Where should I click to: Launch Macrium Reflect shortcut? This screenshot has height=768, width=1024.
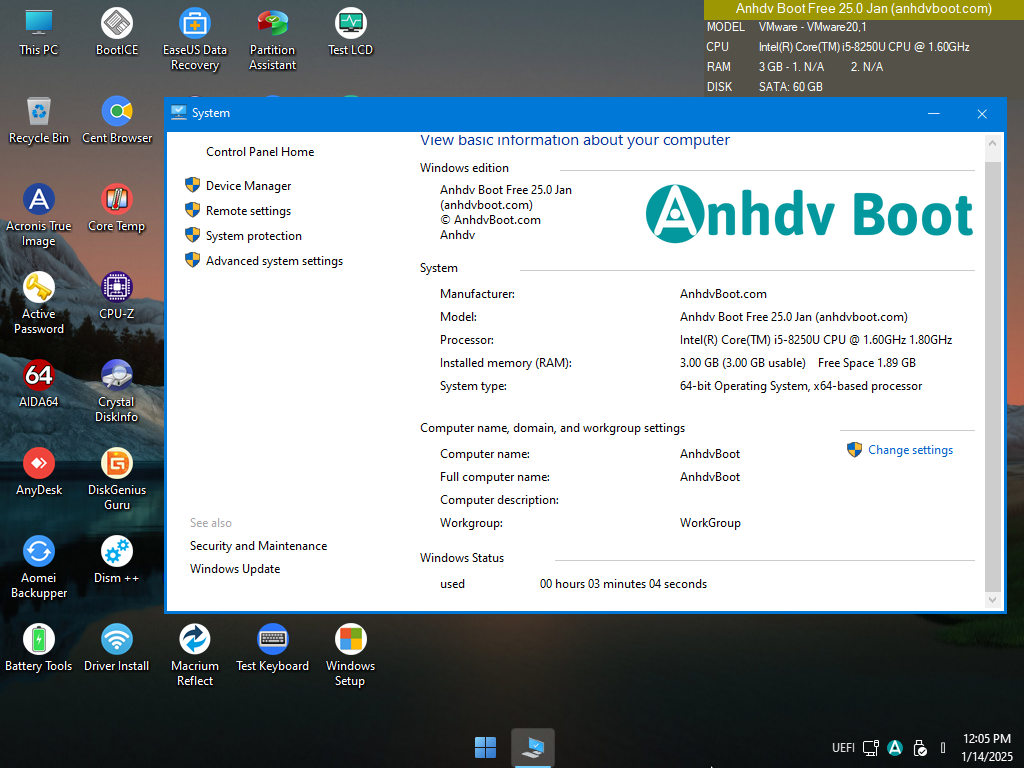click(x=195, y=640)
